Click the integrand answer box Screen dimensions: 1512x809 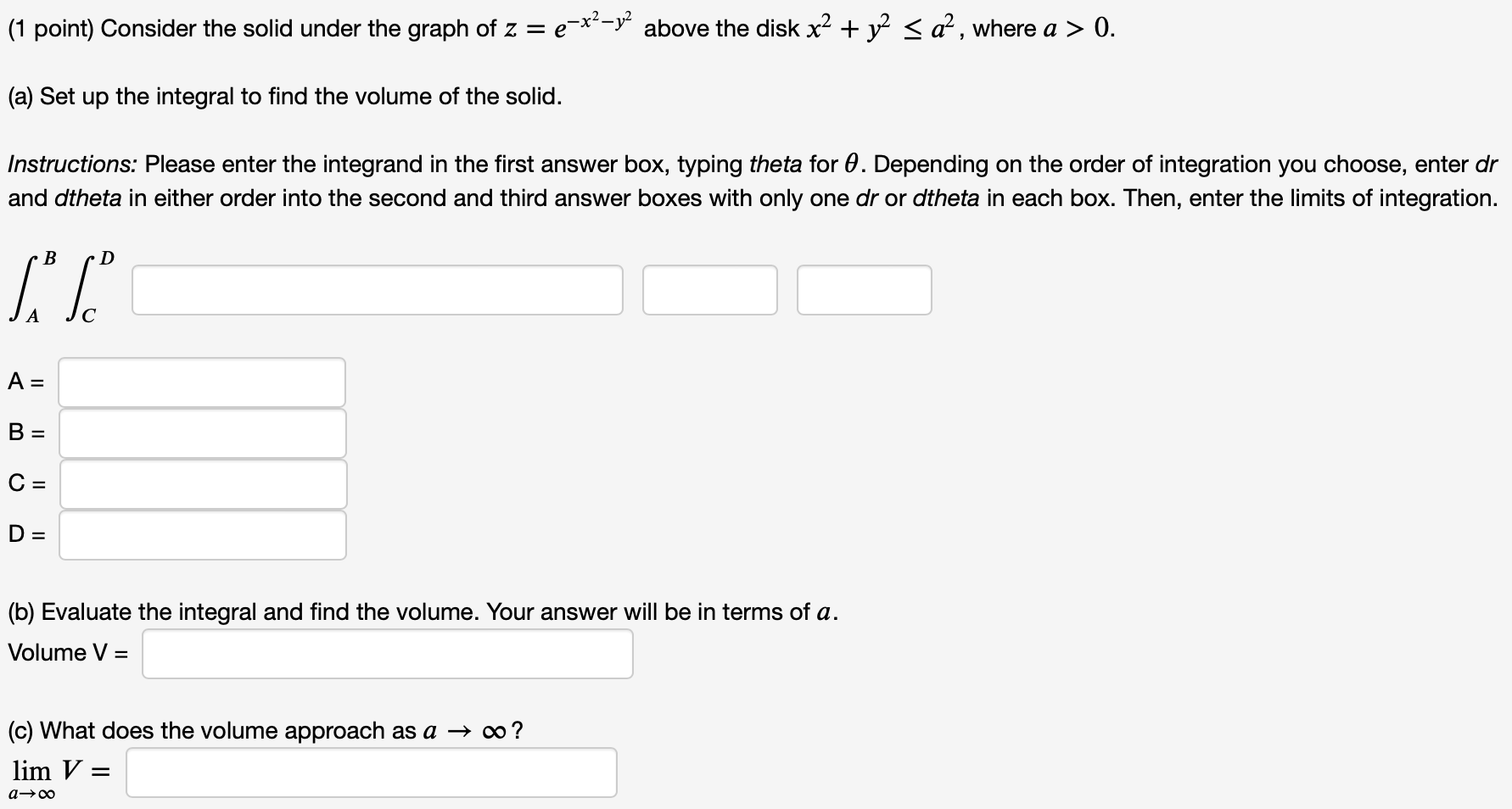(x=376, y=290)
